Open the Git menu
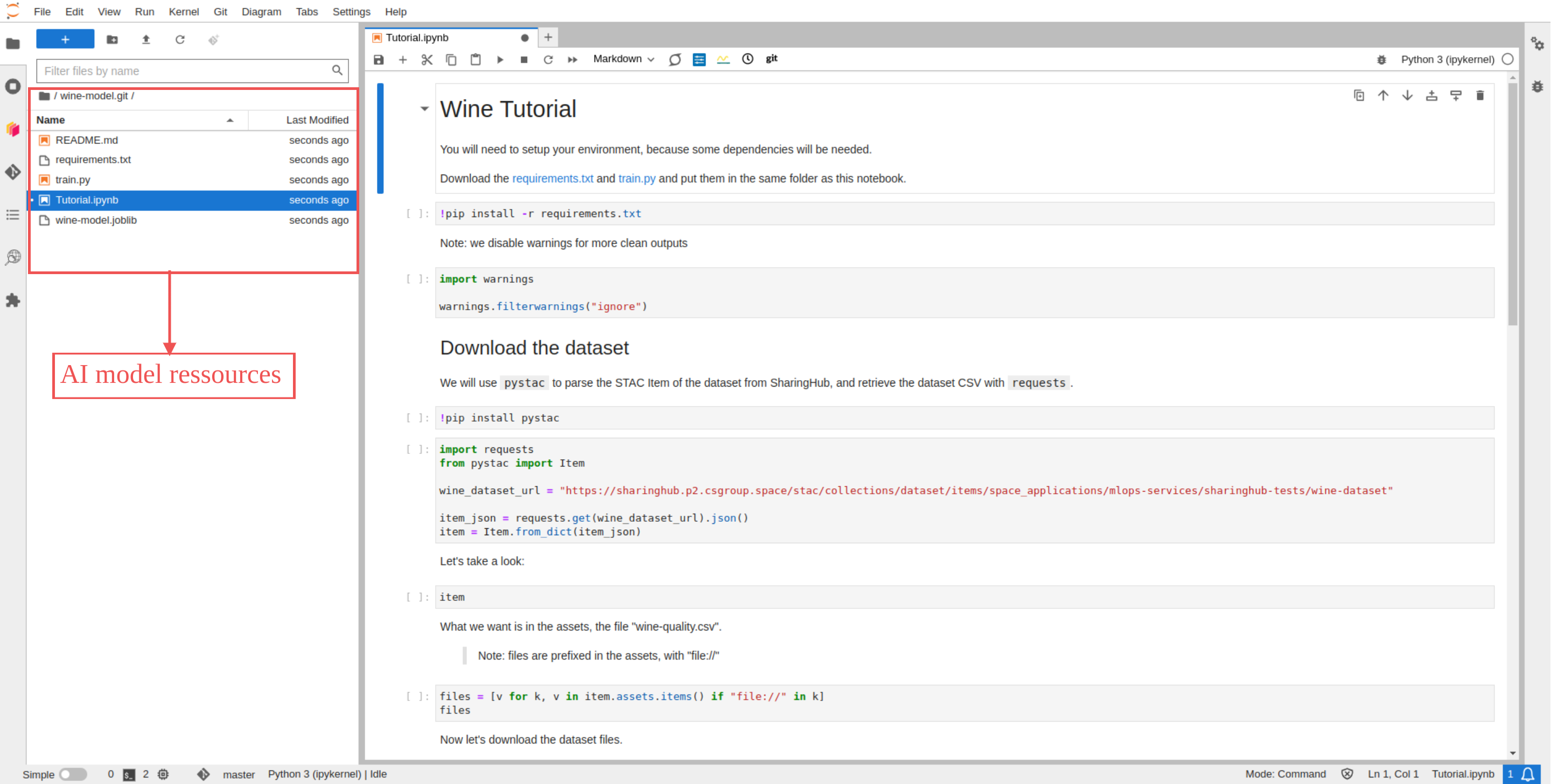The image size is (1551, 784). coord(220,11)
